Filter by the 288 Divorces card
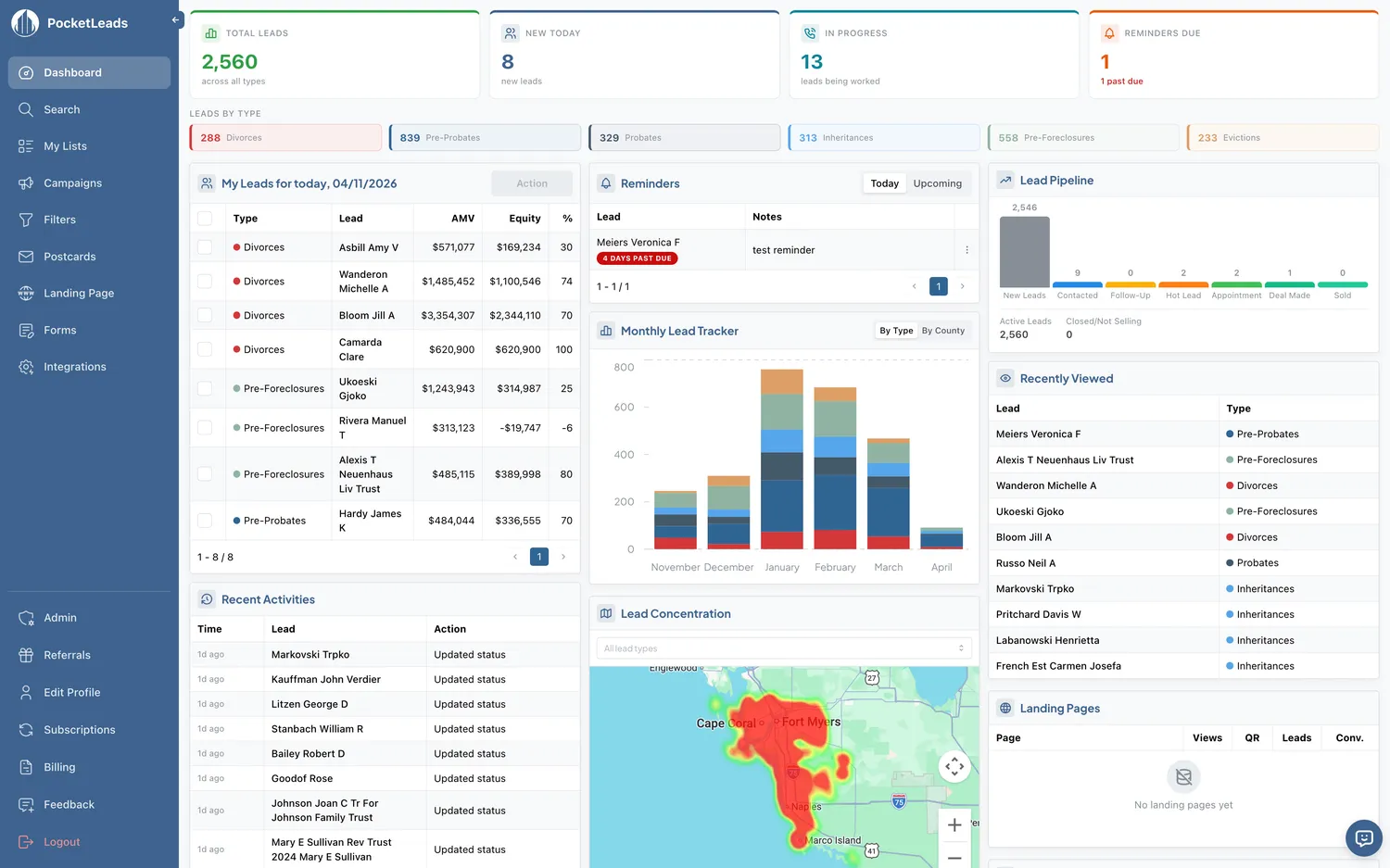1390x868 pixels. pos(285,138)
